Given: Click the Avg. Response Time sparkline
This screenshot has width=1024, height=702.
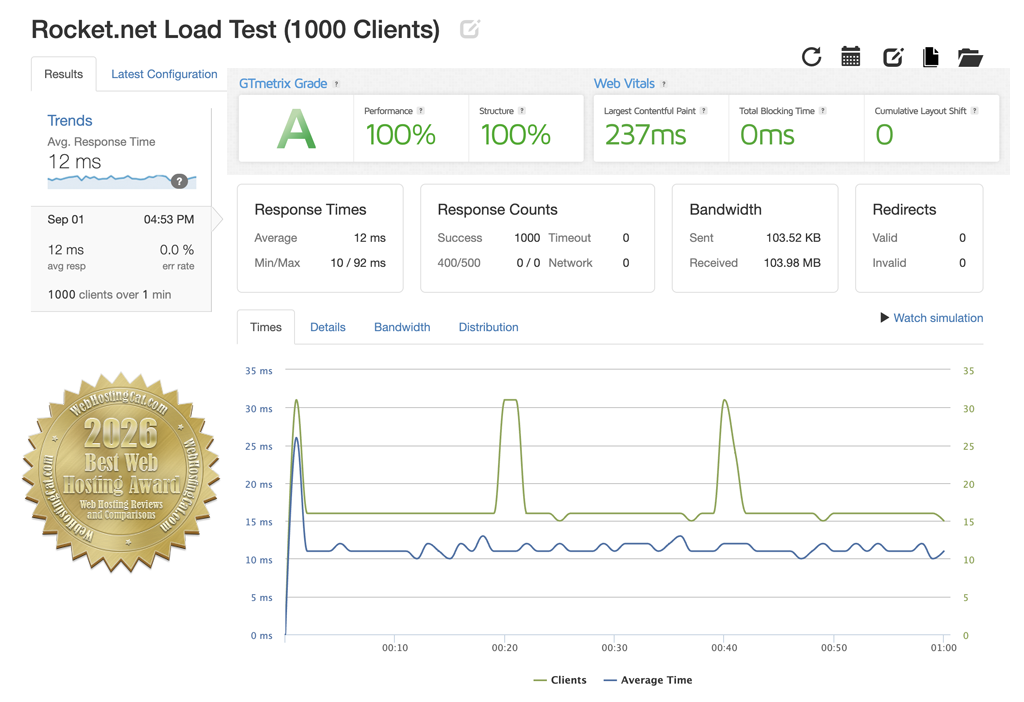Looking at the screenshot, I should pyautogui.click(x=121, y=181).
